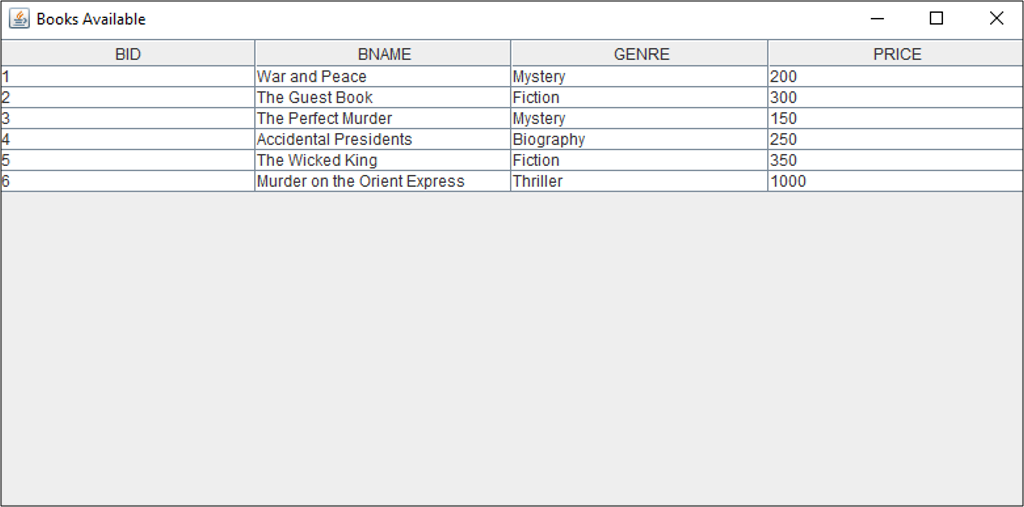Click the PRICE column header
The height and width of the screenshot is (507, 1024).
click(897, 54)
